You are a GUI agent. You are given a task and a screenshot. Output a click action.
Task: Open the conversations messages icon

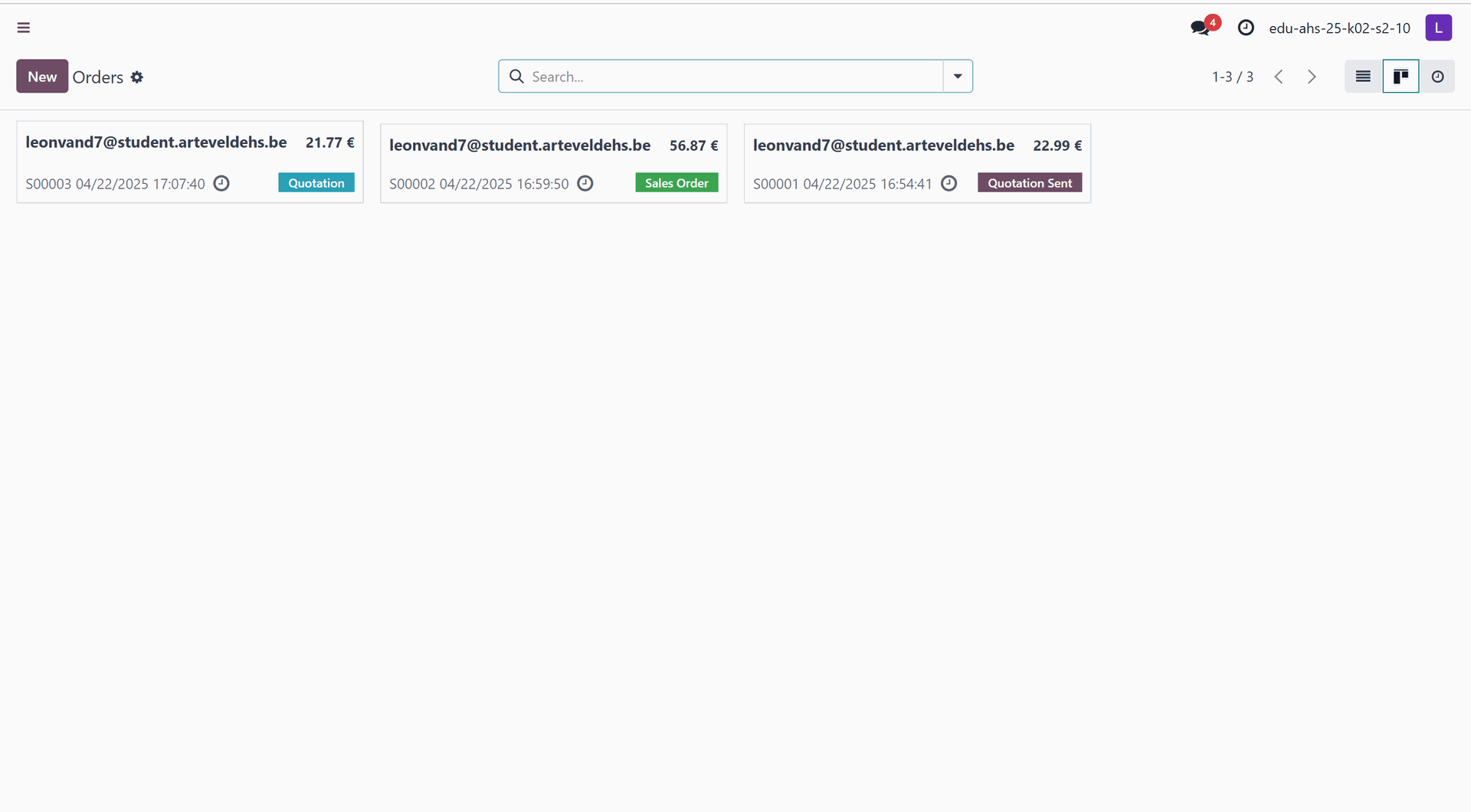pyautogui.click(x=1200, y=28)
